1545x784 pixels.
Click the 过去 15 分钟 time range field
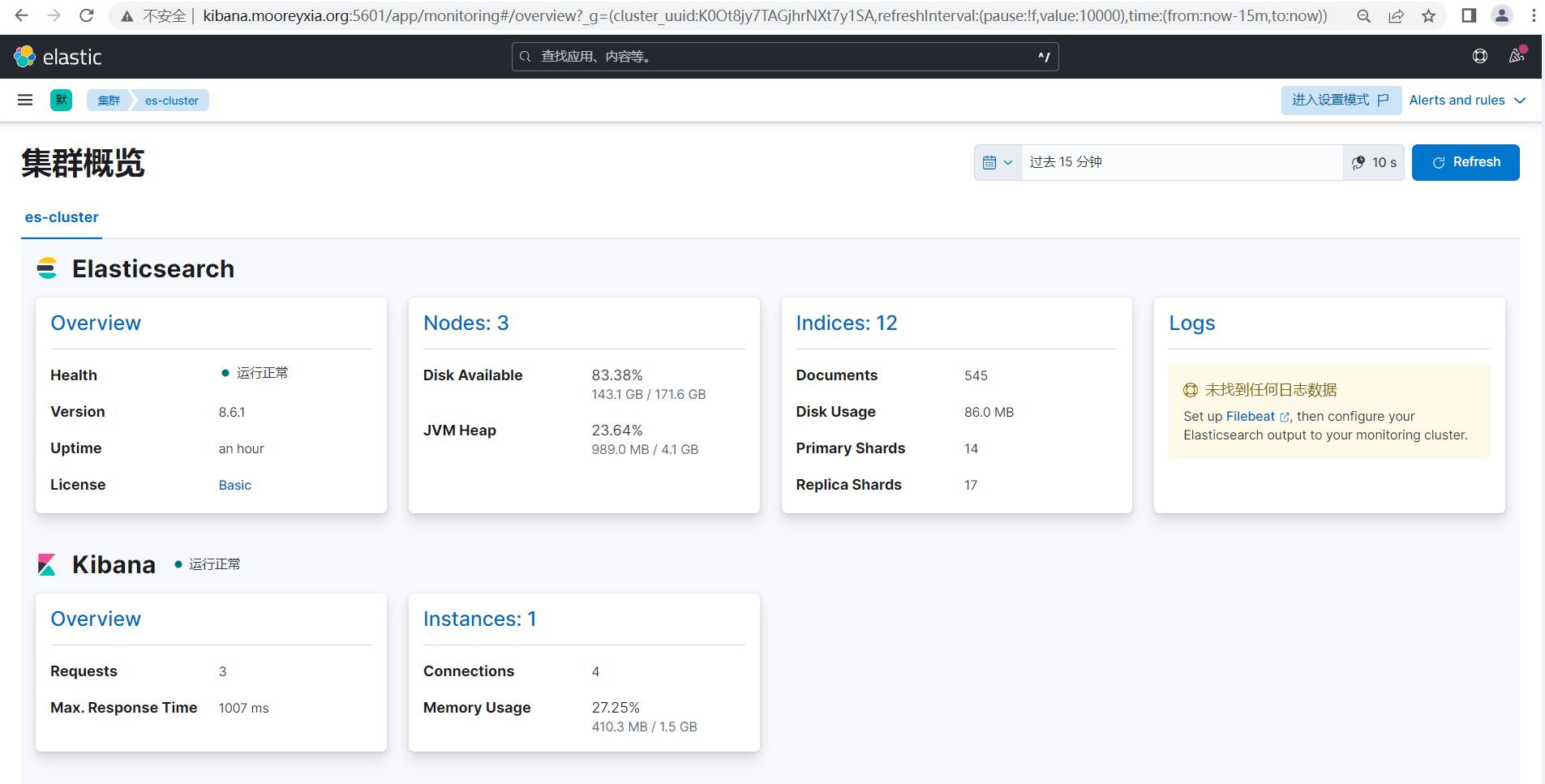pyautogui.click(x=1182, y=162)
